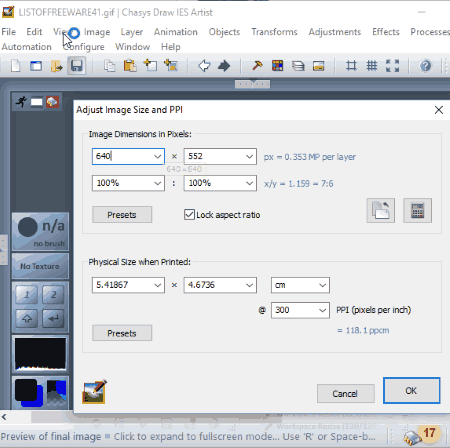
Task: Click the calculator icon in dialog
Action: point(417,210)
